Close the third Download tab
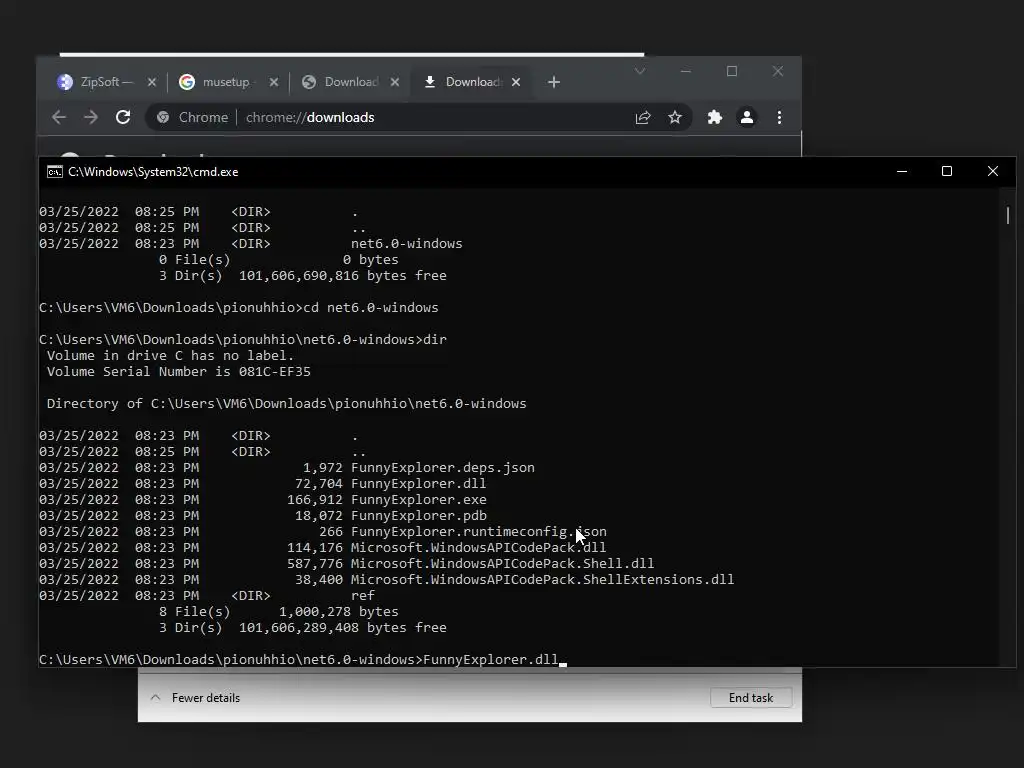This screenshot has height=768, width=1024. [x=394, y=82]
